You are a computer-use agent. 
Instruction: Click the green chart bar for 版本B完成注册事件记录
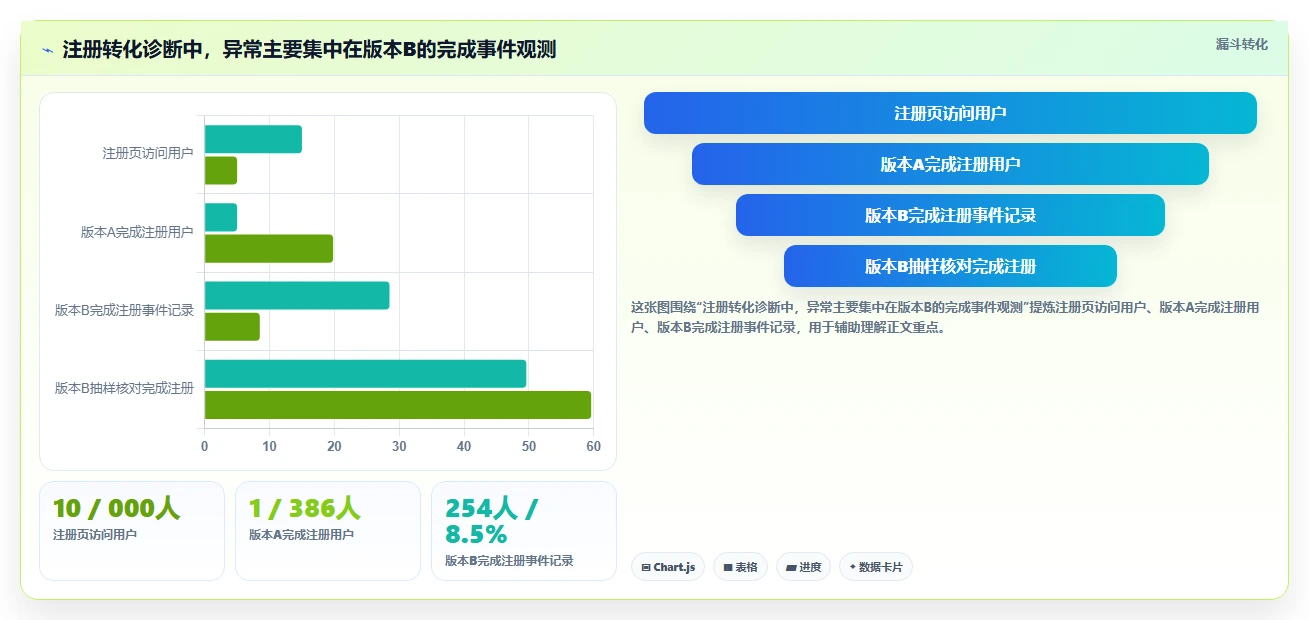pyautogui.click(x=232, y=327)
